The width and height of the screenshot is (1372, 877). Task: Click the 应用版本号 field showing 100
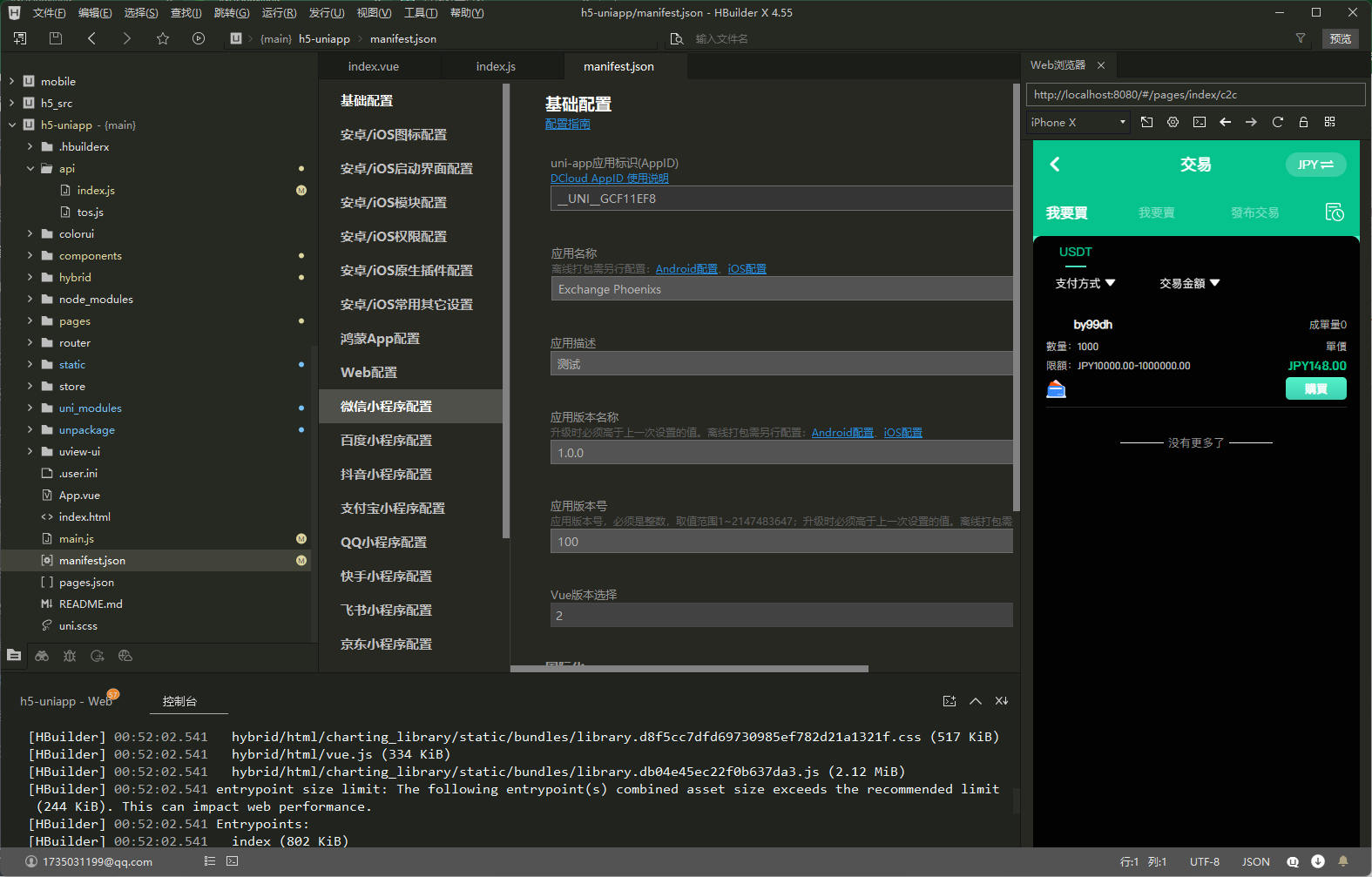[x=781, y=542]
